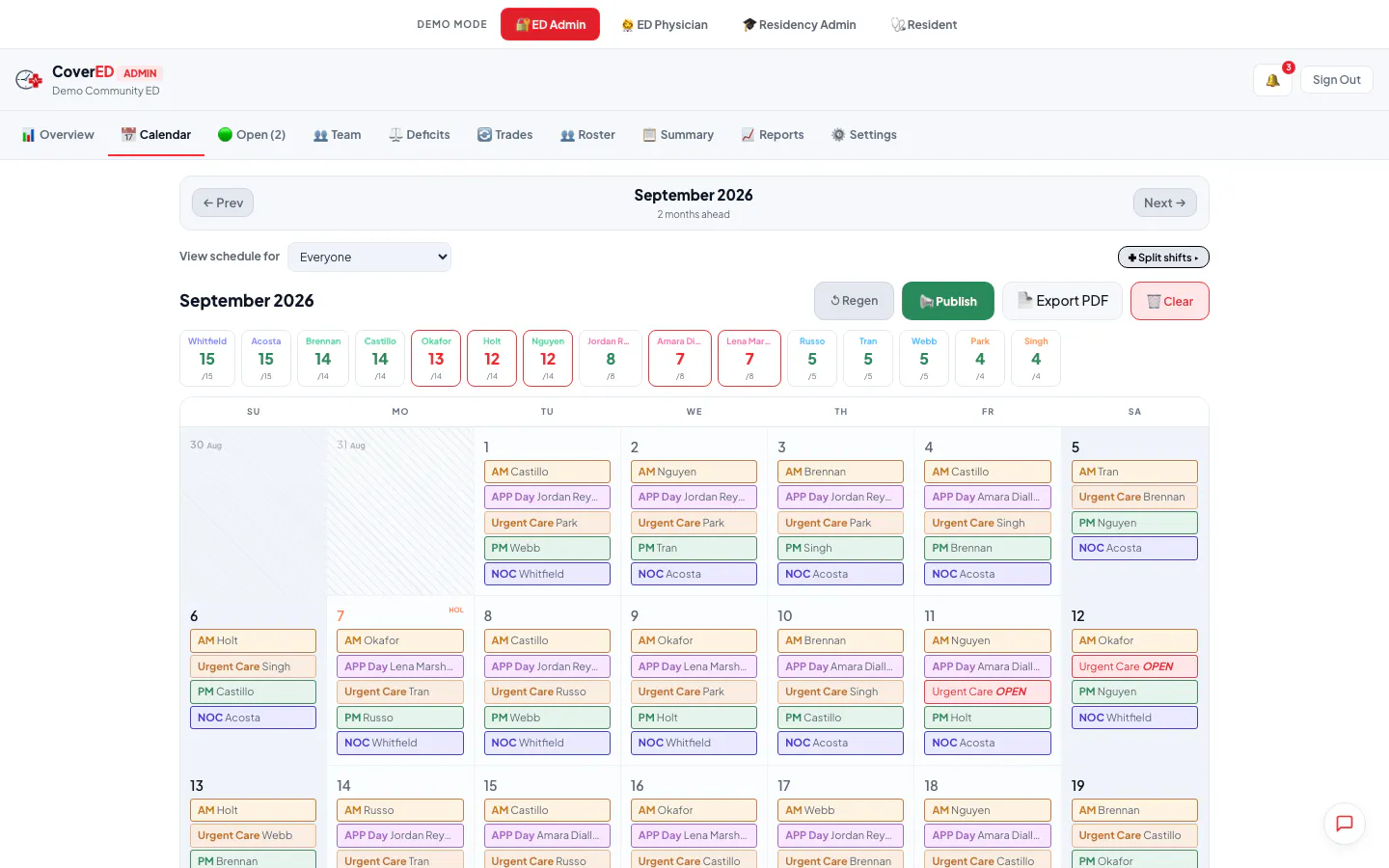Open Urgent Care Park shift on September 3

tap(841, 523)
